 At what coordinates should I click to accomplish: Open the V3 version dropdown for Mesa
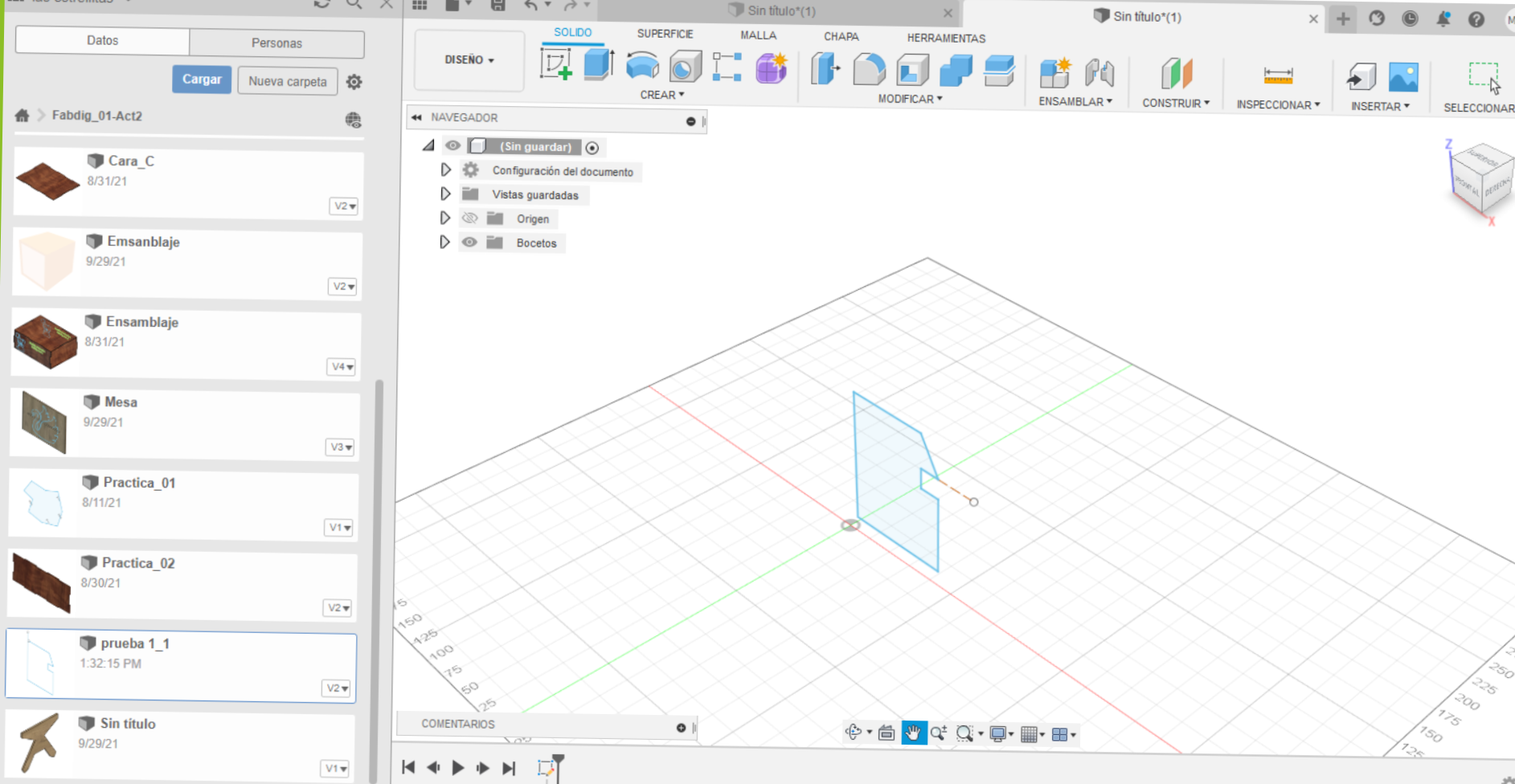[x=341, y=447]
